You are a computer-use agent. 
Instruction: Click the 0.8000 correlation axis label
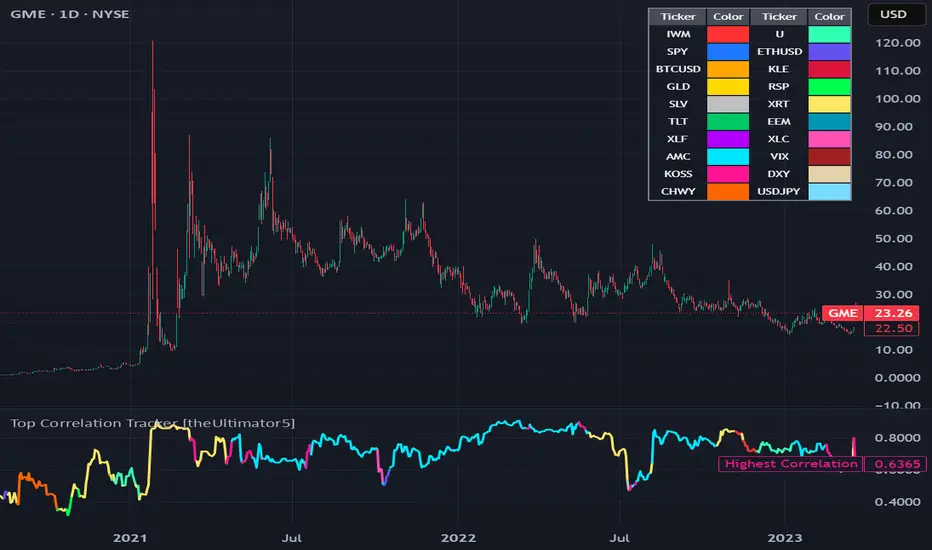tap(898, 438)
